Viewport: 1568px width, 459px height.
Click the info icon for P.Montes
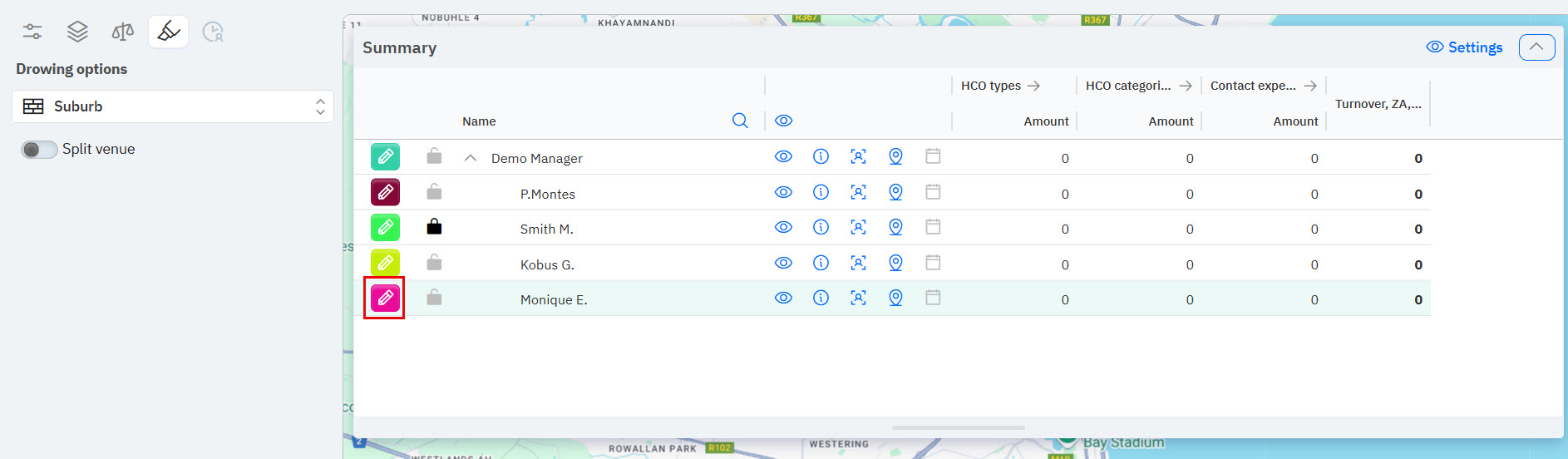click(x=821, y=192)
